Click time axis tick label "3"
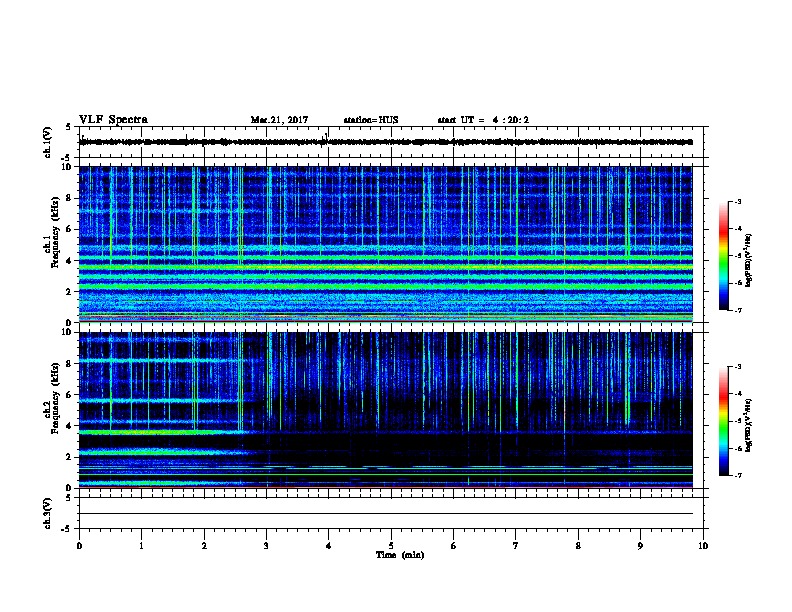This screenshot has width=792, height=612. tap(266, 546)
